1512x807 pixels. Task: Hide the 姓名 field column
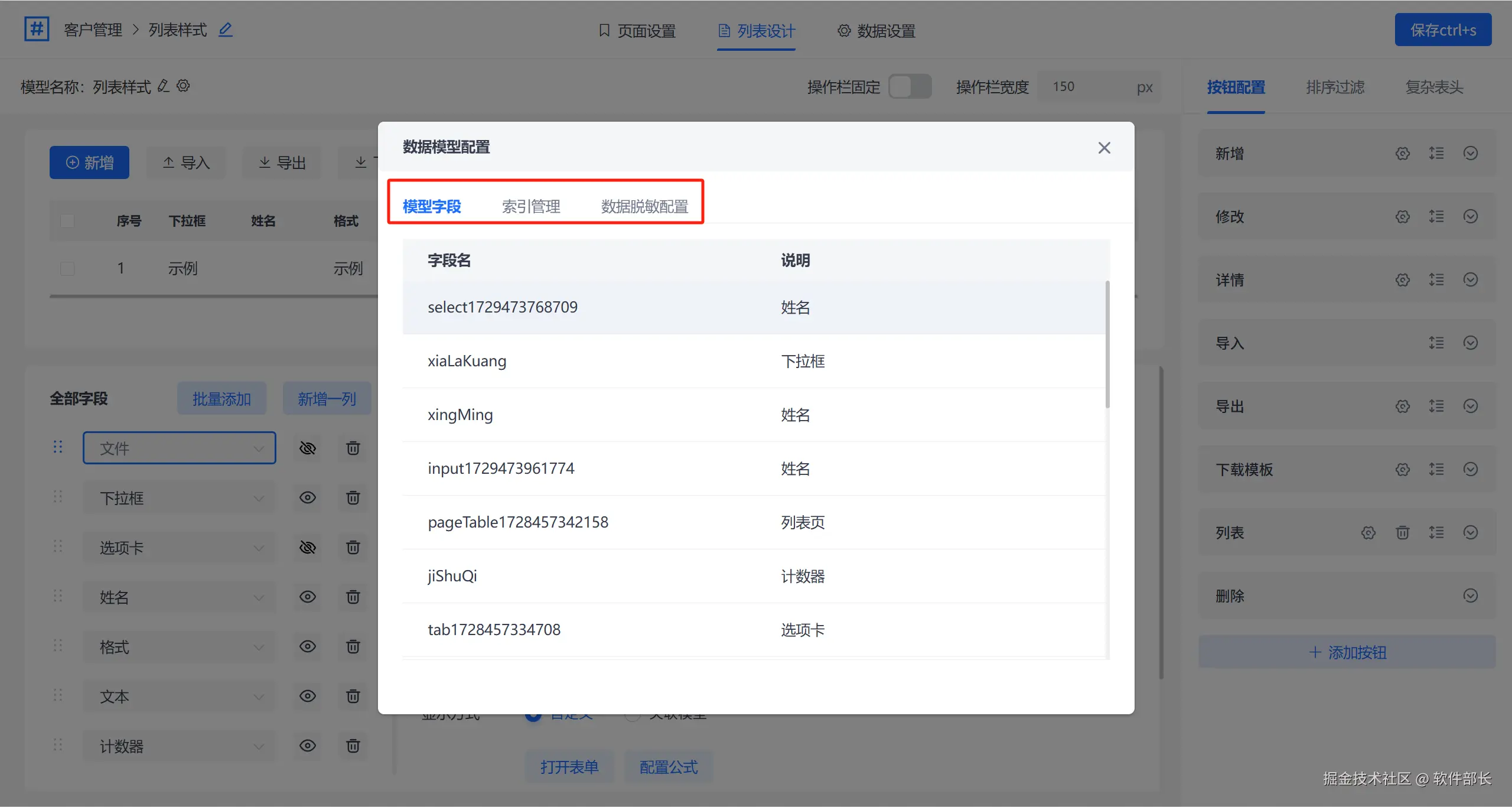(307, 597)
